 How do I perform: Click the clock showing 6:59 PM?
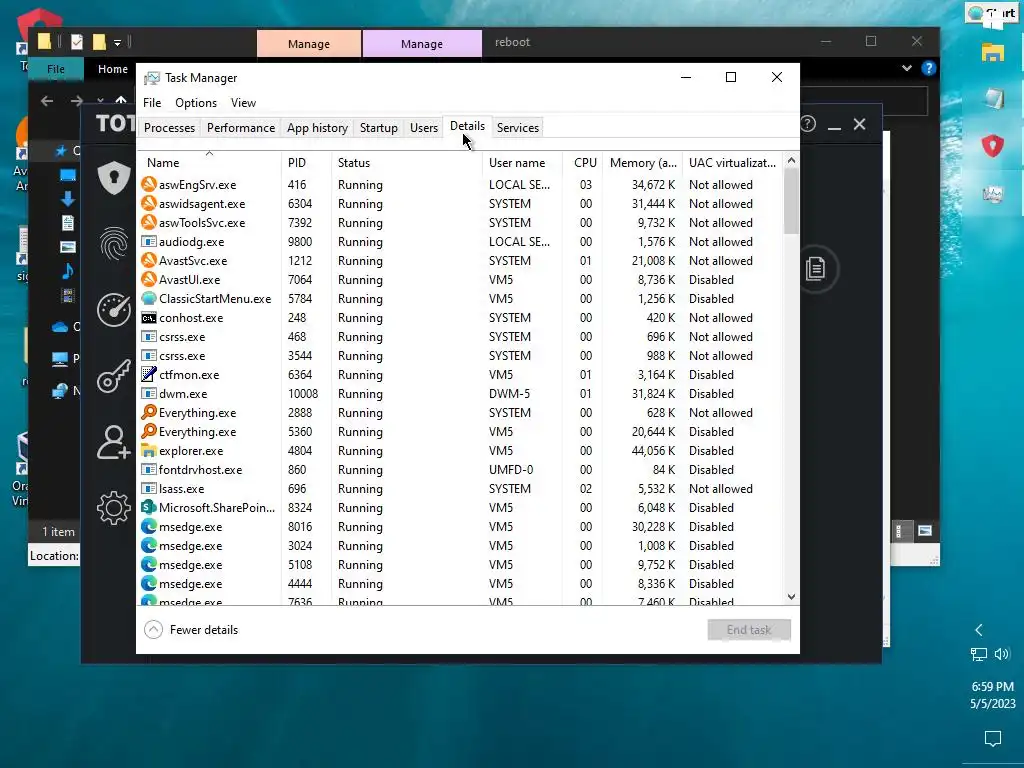(993, 686)
